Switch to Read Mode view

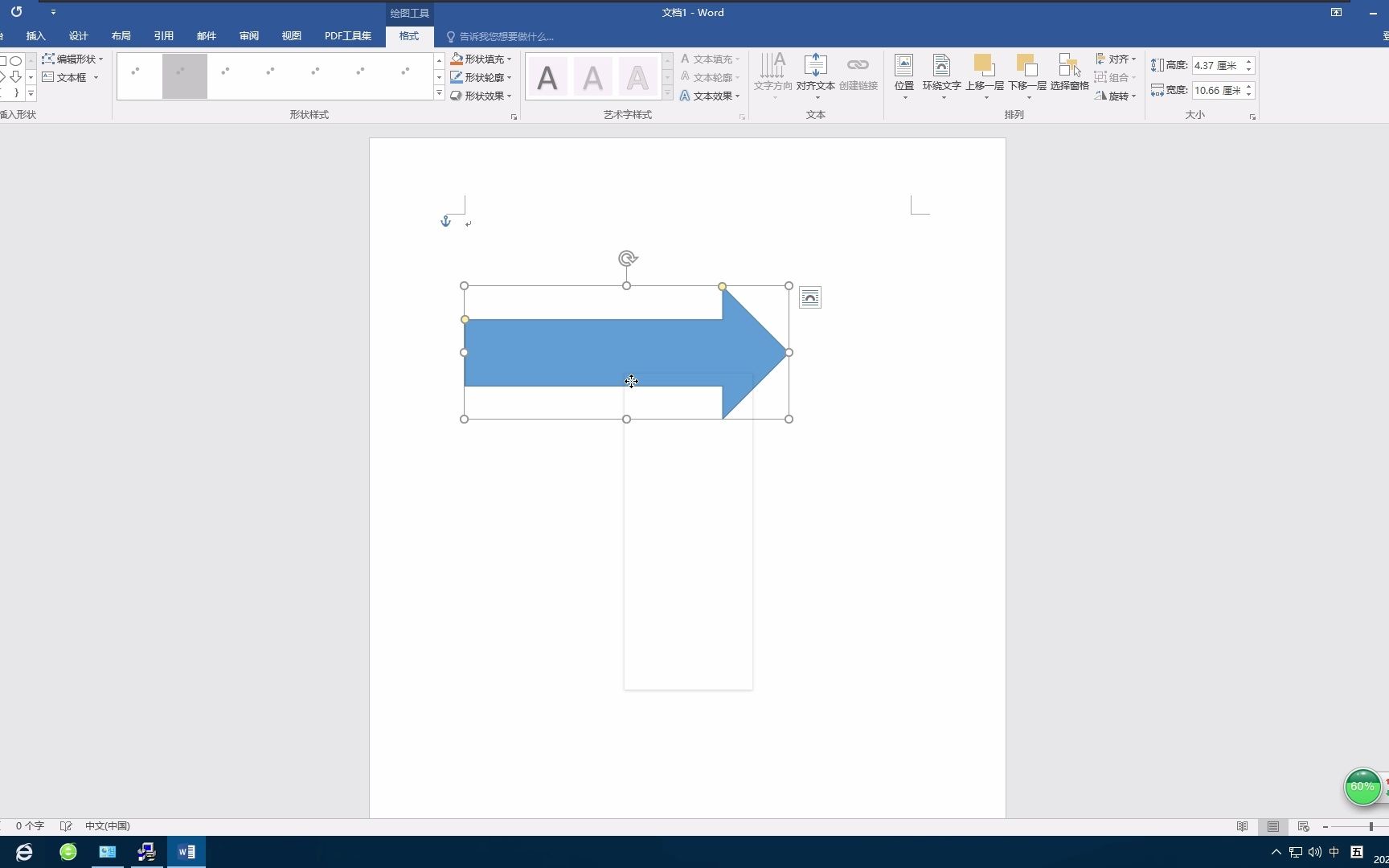(x=1243, y=826)
